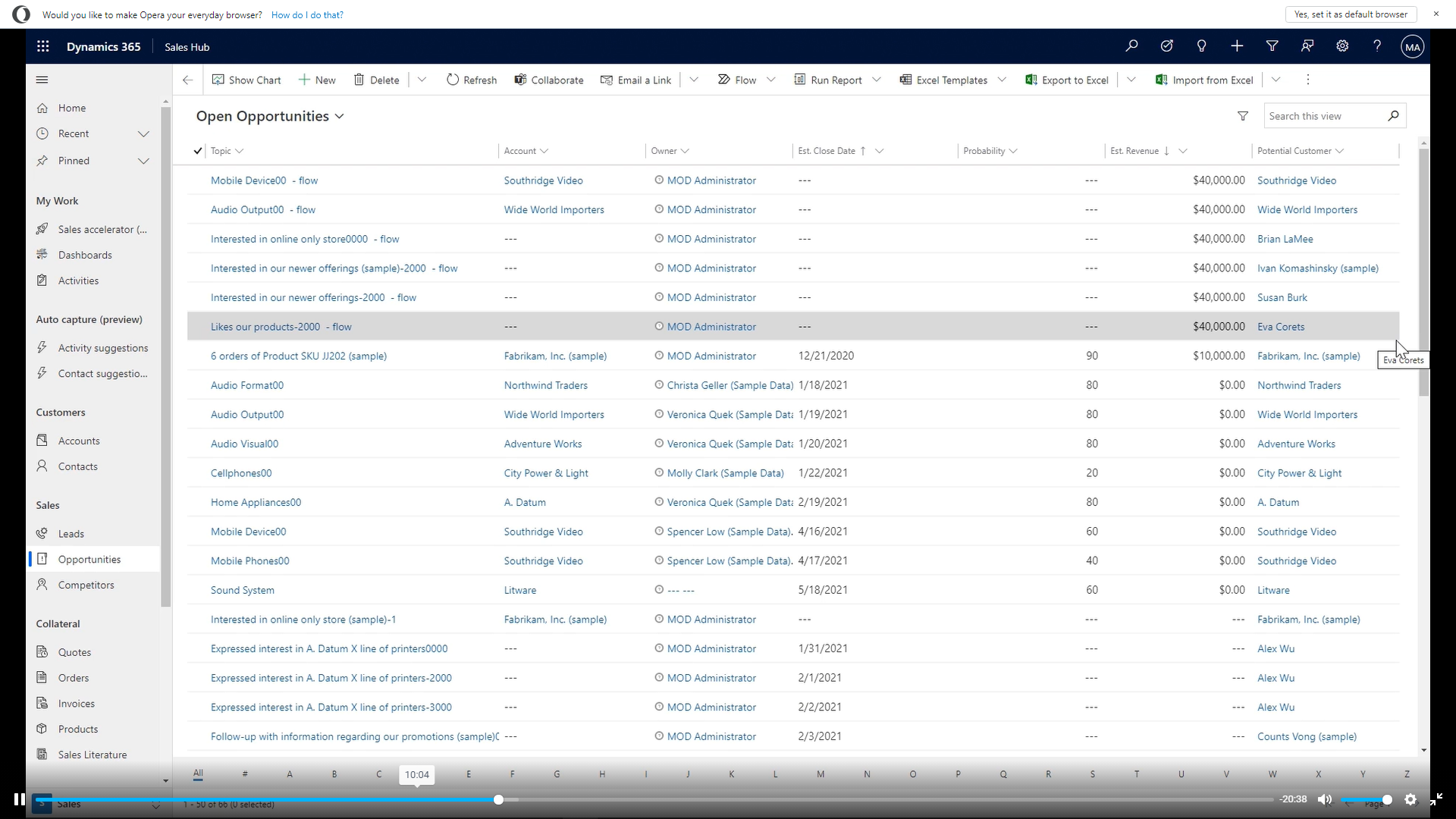Seek using the video progress bar handle

(x=498, y=799)
